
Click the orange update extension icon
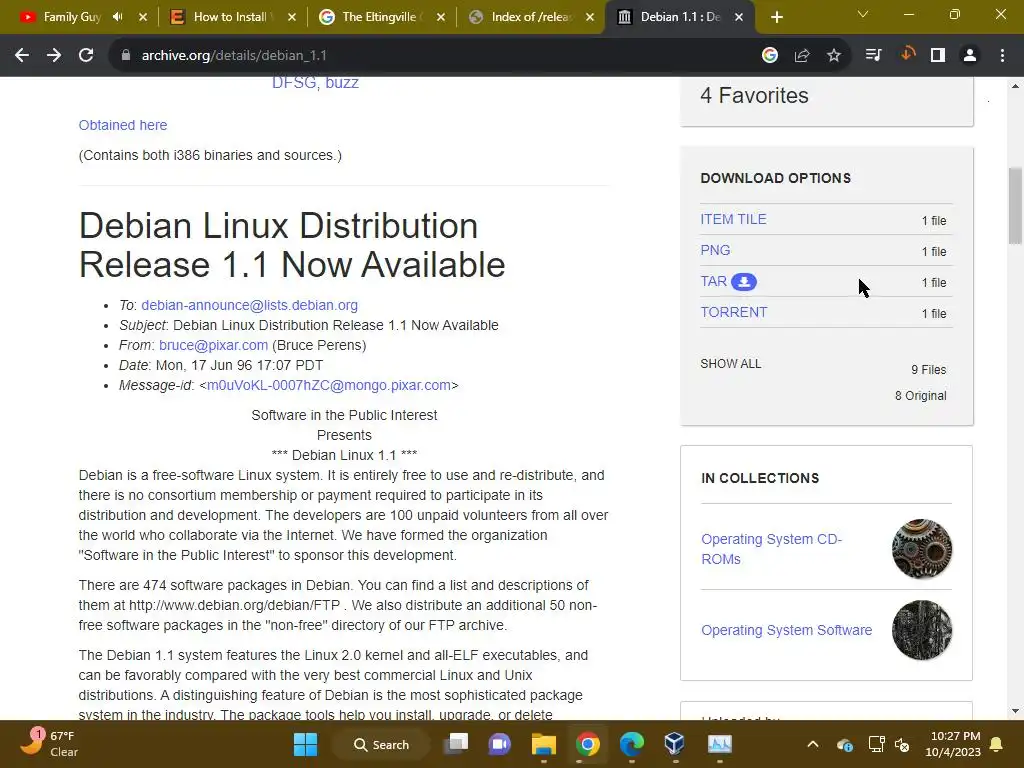(908, 55)
